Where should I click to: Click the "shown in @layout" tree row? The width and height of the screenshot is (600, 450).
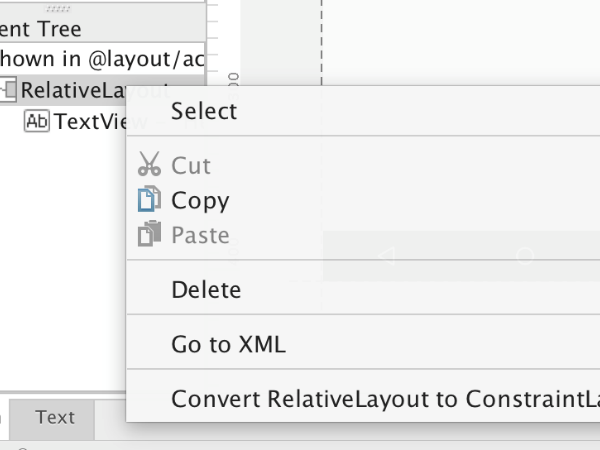103,59
